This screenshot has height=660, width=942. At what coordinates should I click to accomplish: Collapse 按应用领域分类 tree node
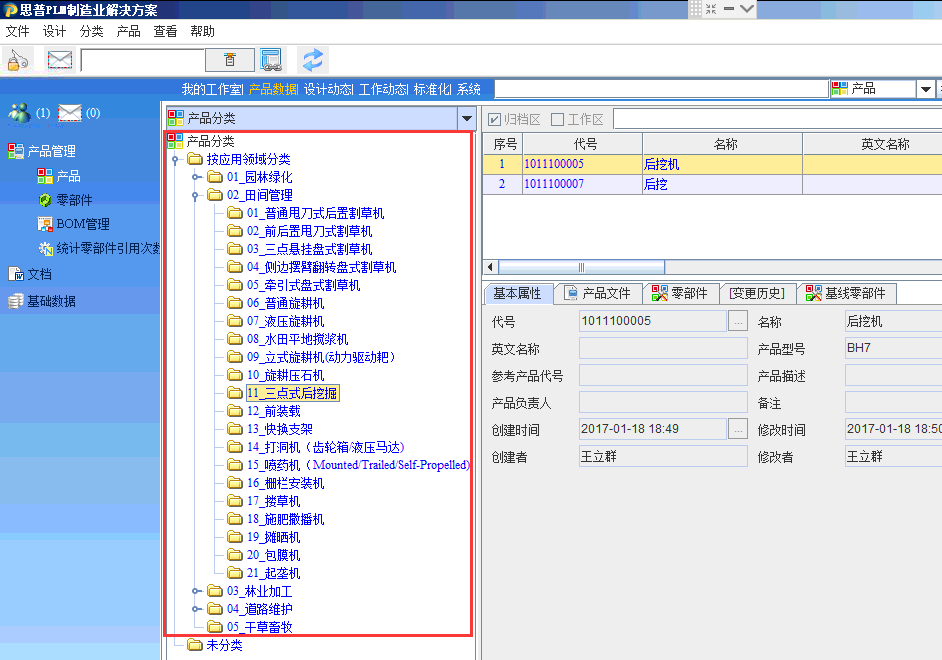coord(175,160)
